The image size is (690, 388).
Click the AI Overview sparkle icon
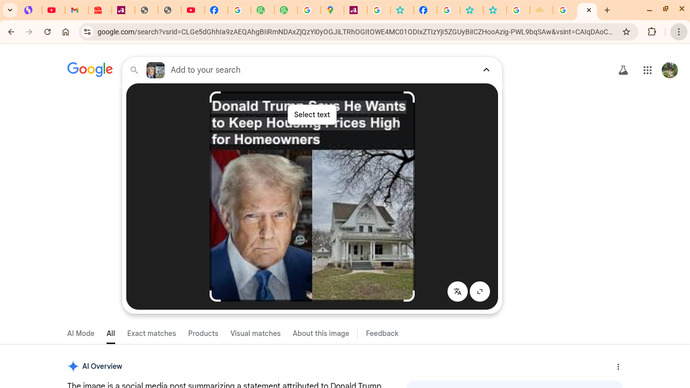tap(73, 366)
